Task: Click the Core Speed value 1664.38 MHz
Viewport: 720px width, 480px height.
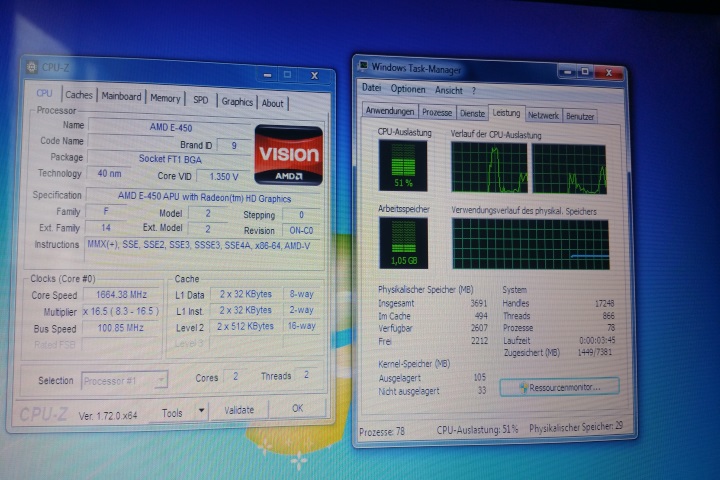Action: pyautogui.click(x=121, y=295)
